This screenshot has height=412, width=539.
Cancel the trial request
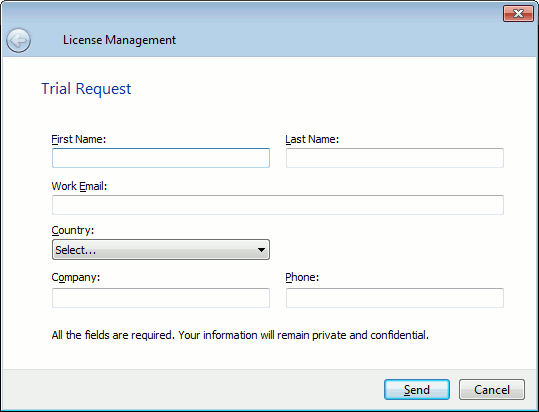[x=492, y=390]
